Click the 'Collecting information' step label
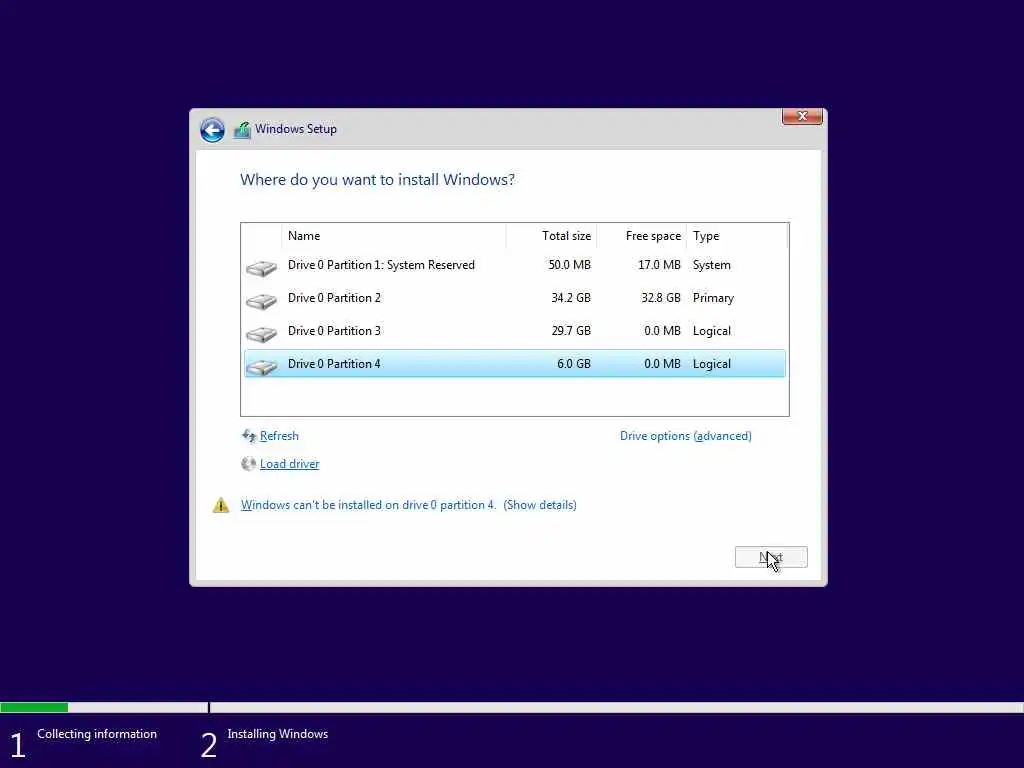 [x=97, y=734]
